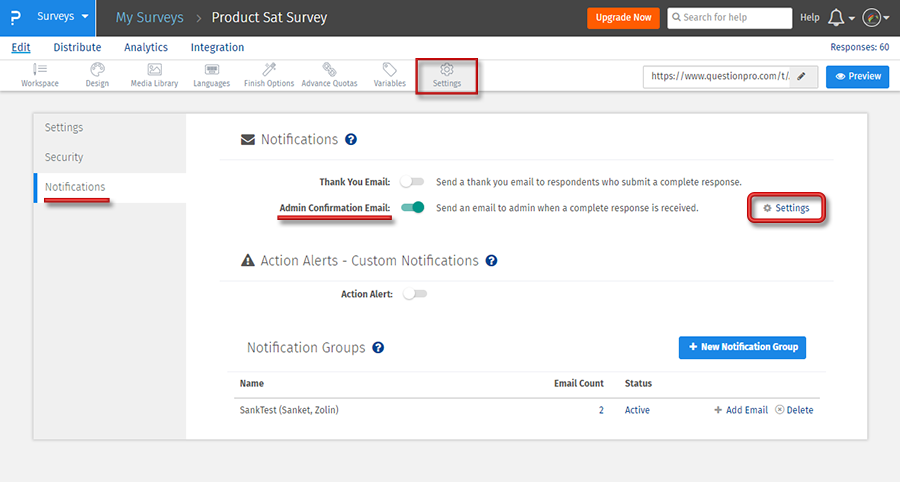Switch to the Analytics tab

tap(146, 47)
